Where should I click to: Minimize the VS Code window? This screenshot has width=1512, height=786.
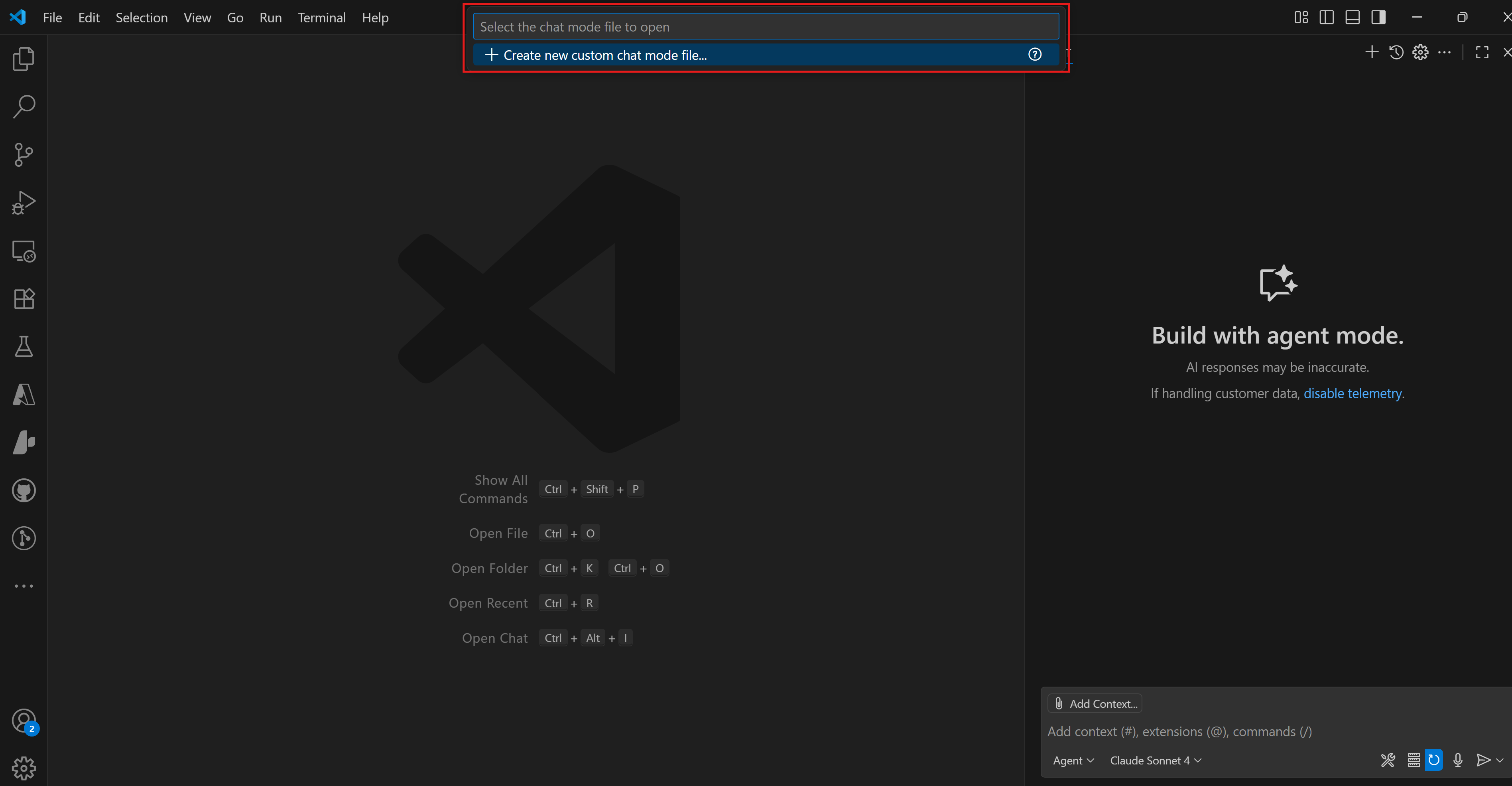(x=1417, y=17)
